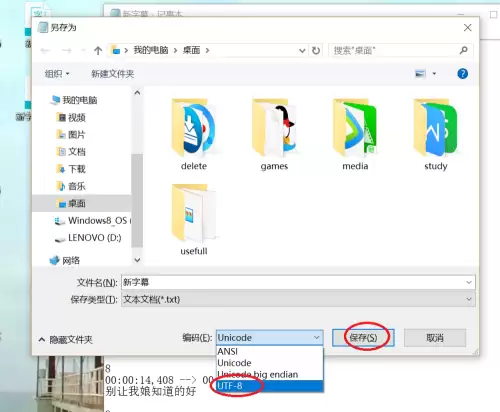Select the usefull folder icon
The width and height of the screenshot is (500, 412).
(x=194, y=213)
